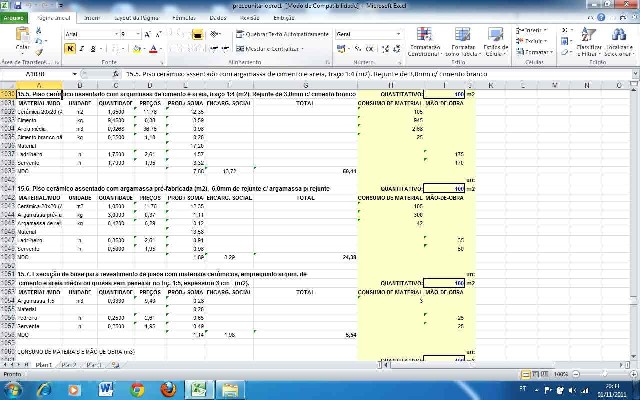Image resolution: width=640 pixels, height=400 pixels.
Task: Open Excel Help question mark icon
Action: [x=601, y=18]
